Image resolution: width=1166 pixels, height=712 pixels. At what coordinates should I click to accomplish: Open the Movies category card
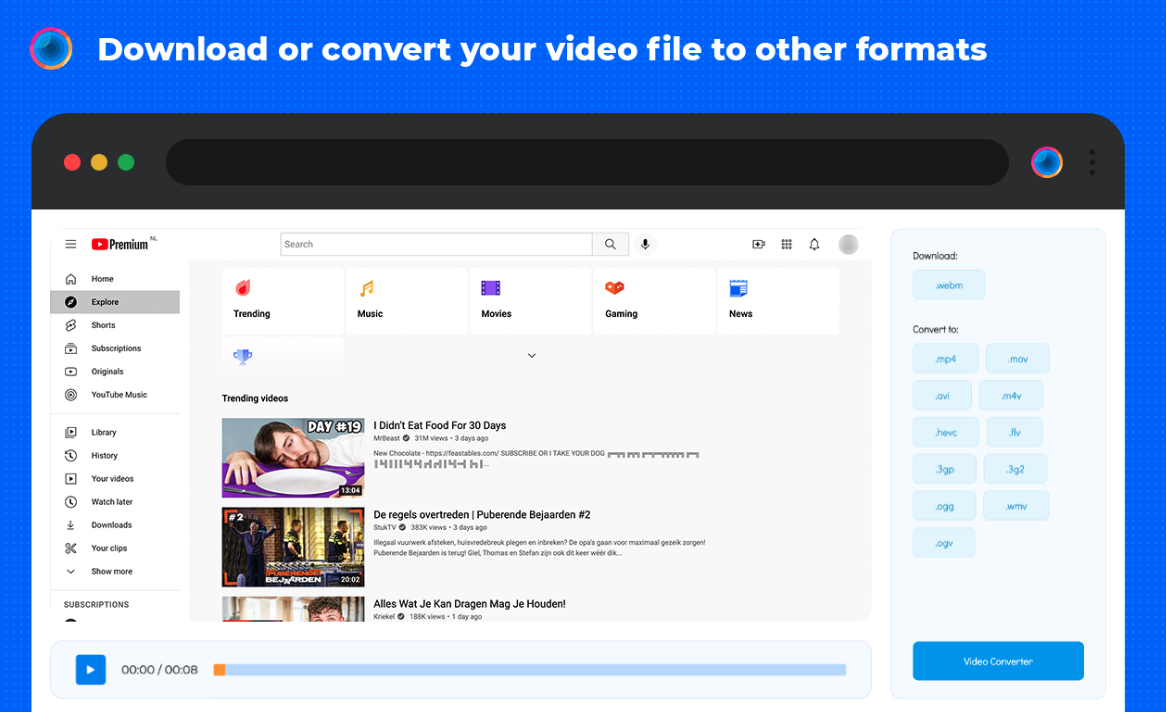530,301
